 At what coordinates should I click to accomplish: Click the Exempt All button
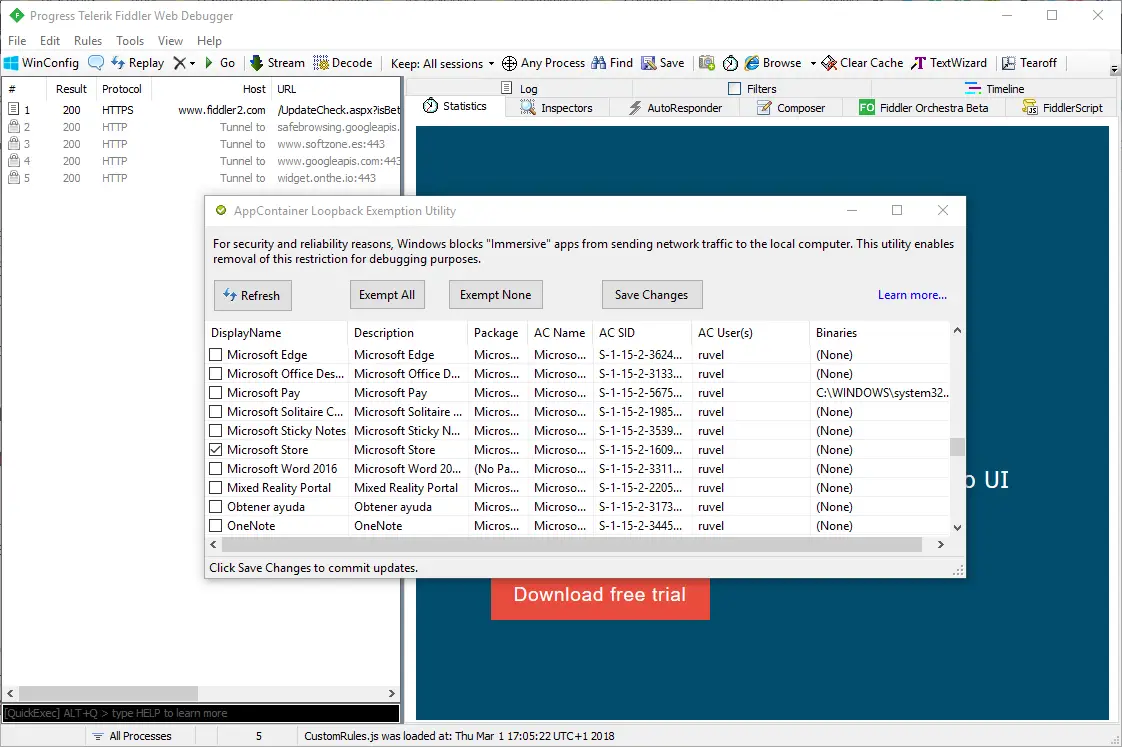387,295
